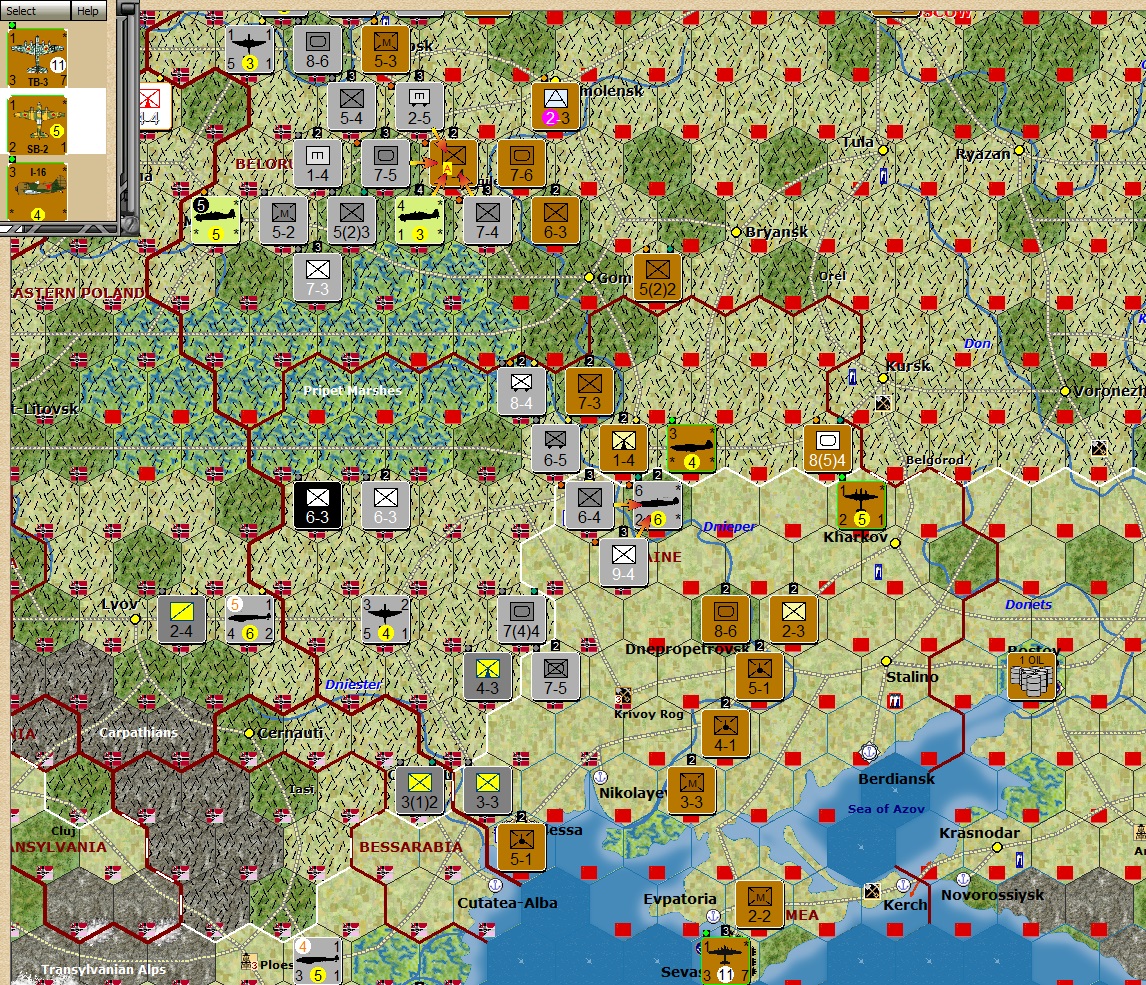Click the Cutatea-Alba port anchor icon
Viewport: 1146px width, 985px height.
(495, 885)
